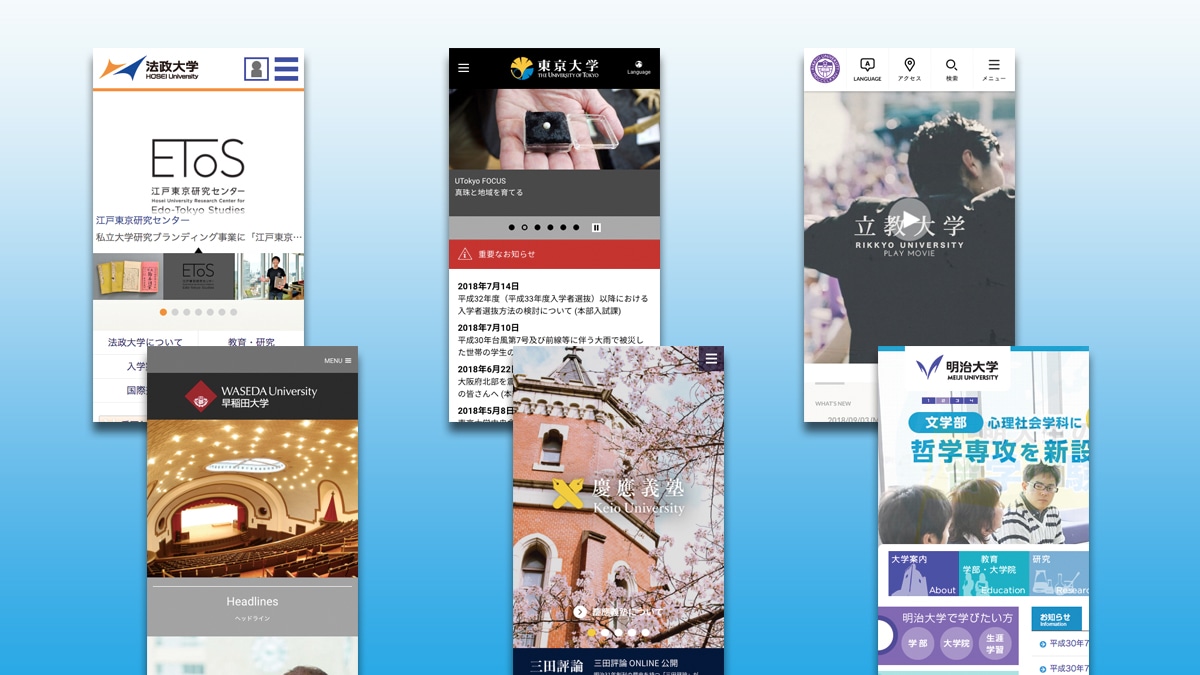Screen dimensions: 1200x675
Task: Click the 慶應義塾について link
Action: point(626,611)
